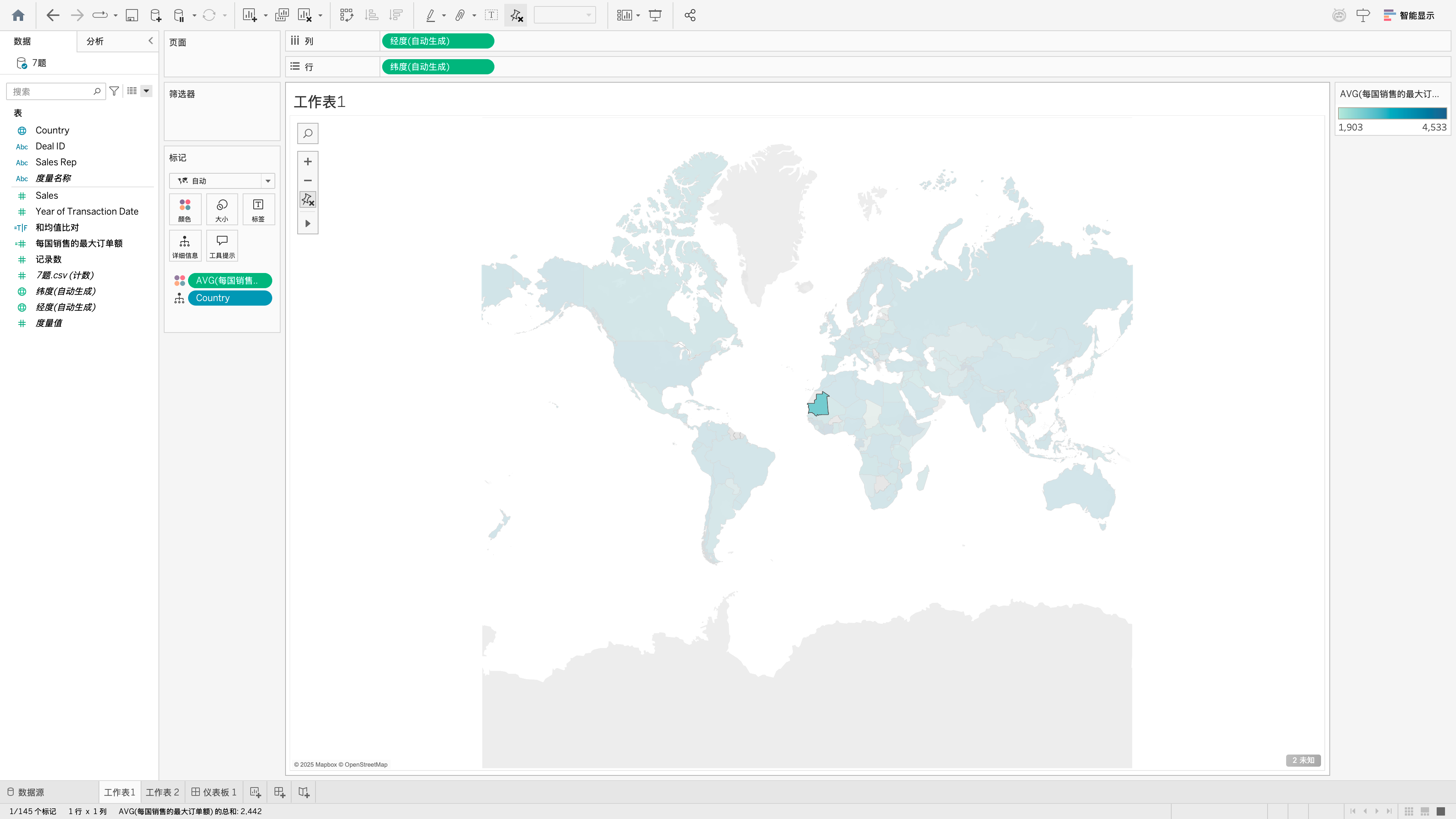Viewport: 1456px width, 819px height.
Task: Start presentation mode icon
Action: (655, 15)
